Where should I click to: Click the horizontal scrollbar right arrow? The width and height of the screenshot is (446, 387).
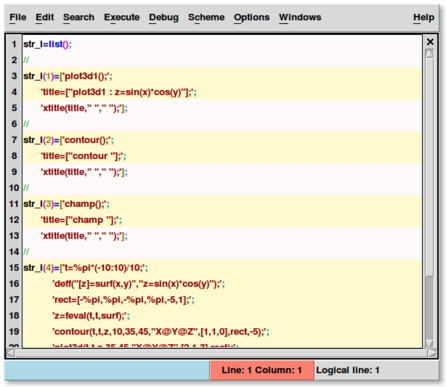(x=432, y=353)
